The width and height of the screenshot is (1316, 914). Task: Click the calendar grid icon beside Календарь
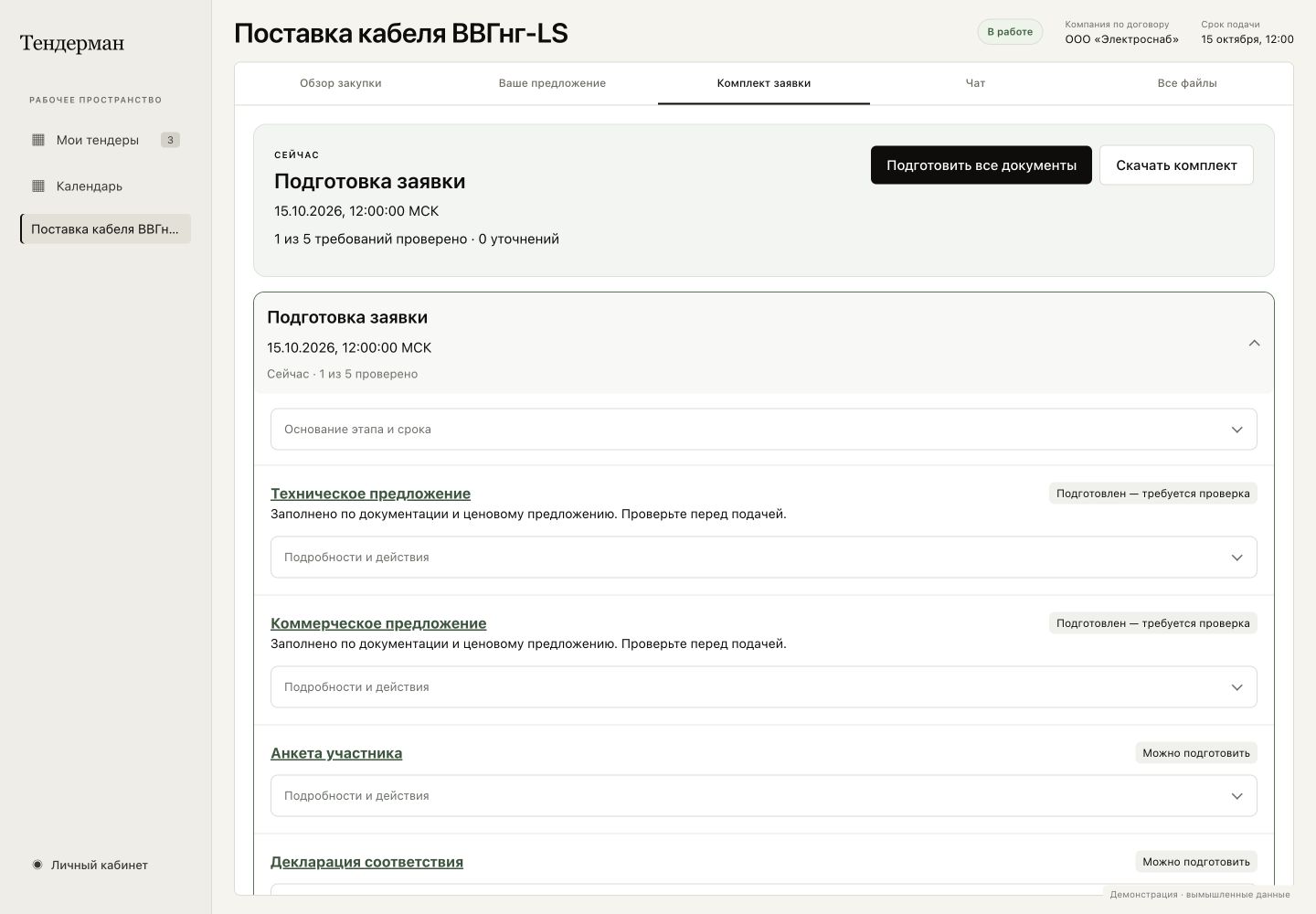point(38,186)
